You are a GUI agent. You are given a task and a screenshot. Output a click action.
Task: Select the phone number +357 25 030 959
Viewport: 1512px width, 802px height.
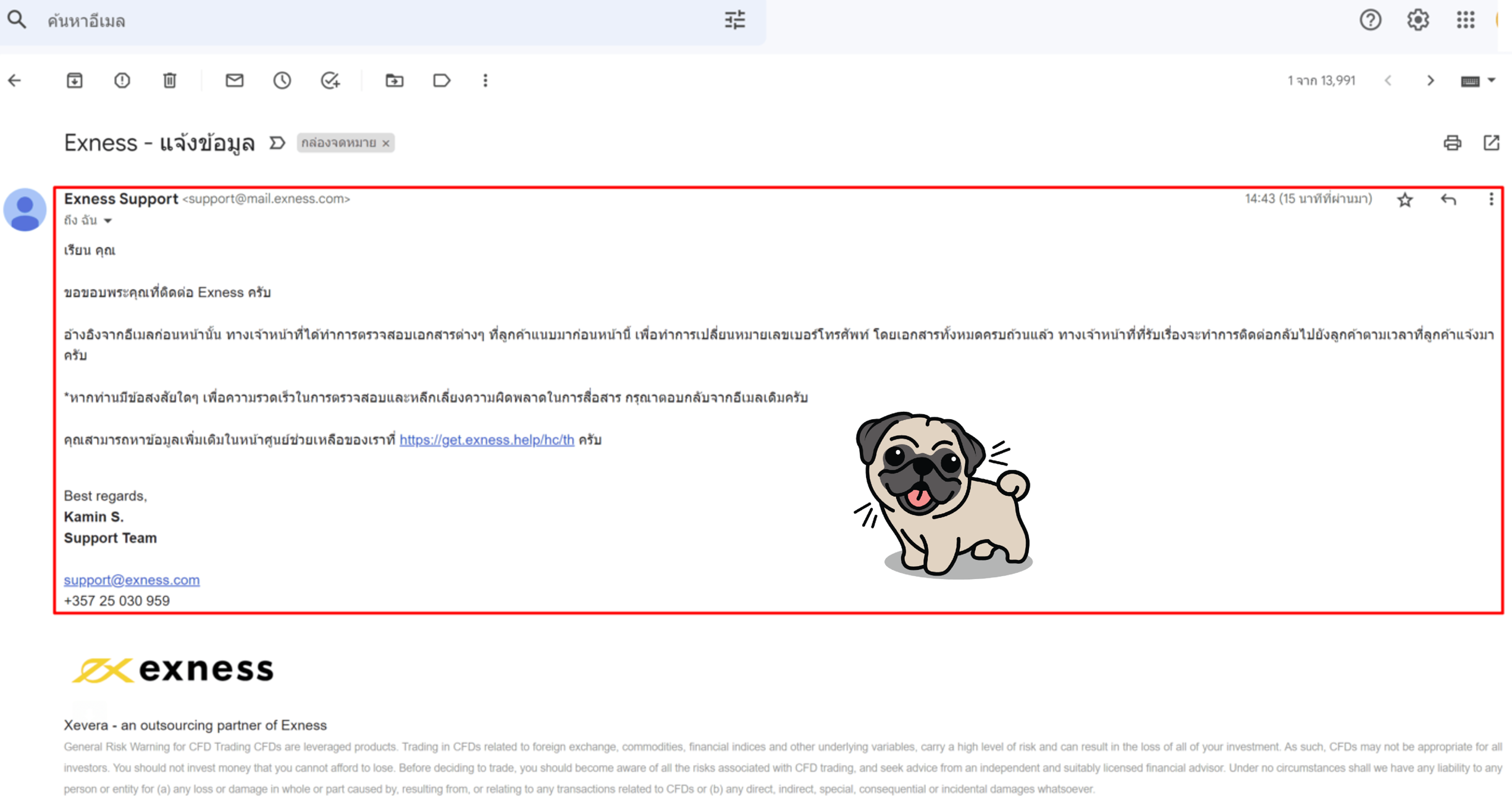pos(117,601)
